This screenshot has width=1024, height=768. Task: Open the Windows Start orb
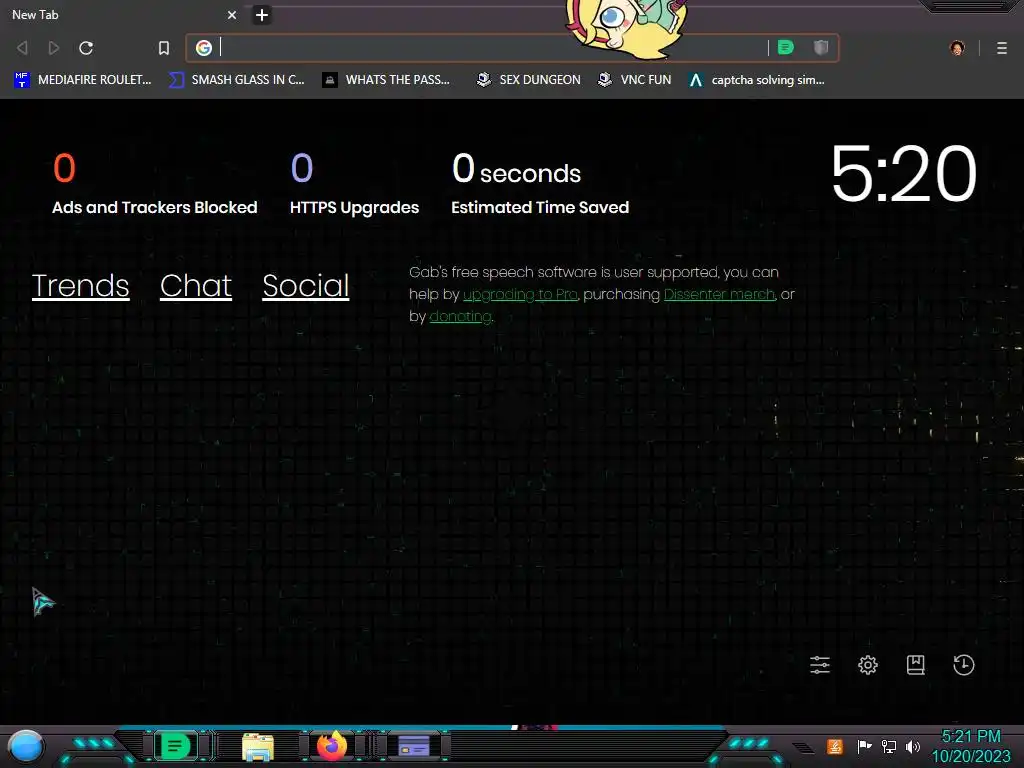[x=26, y=747]
